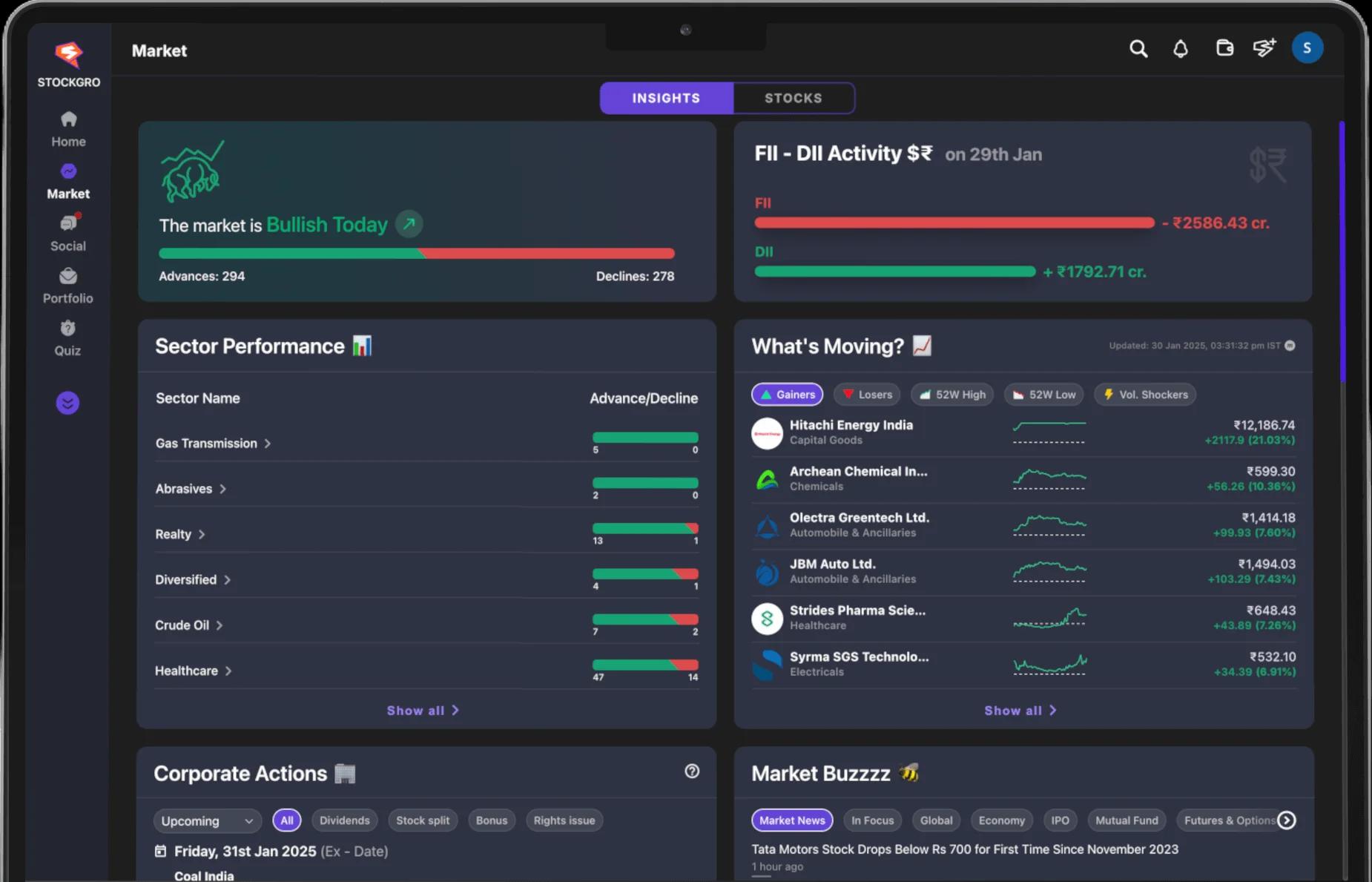
Task: Select the Gainers filter
Action: pyautogui.click(x=788, y=394)
